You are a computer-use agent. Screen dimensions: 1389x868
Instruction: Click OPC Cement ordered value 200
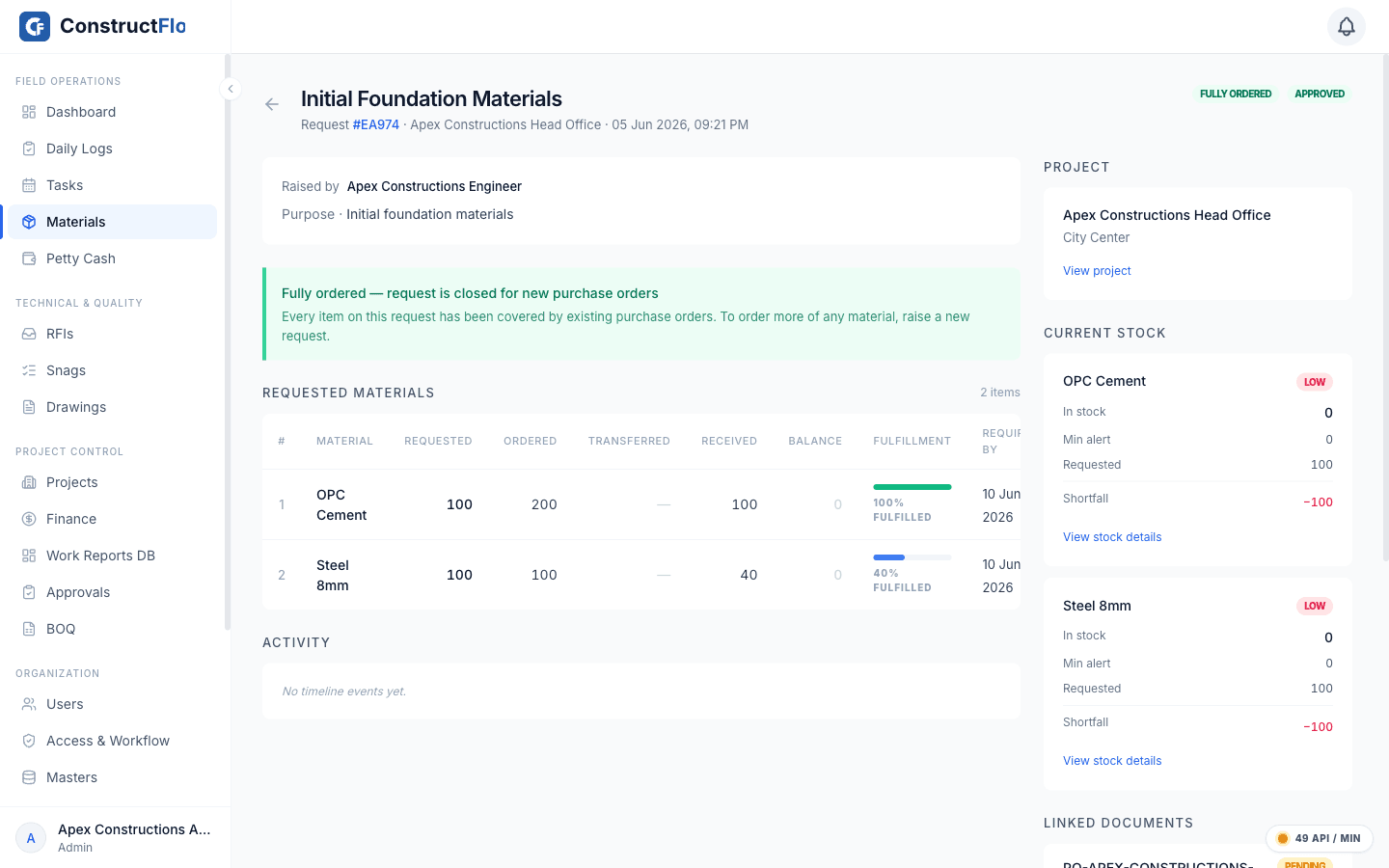[544, 504]
